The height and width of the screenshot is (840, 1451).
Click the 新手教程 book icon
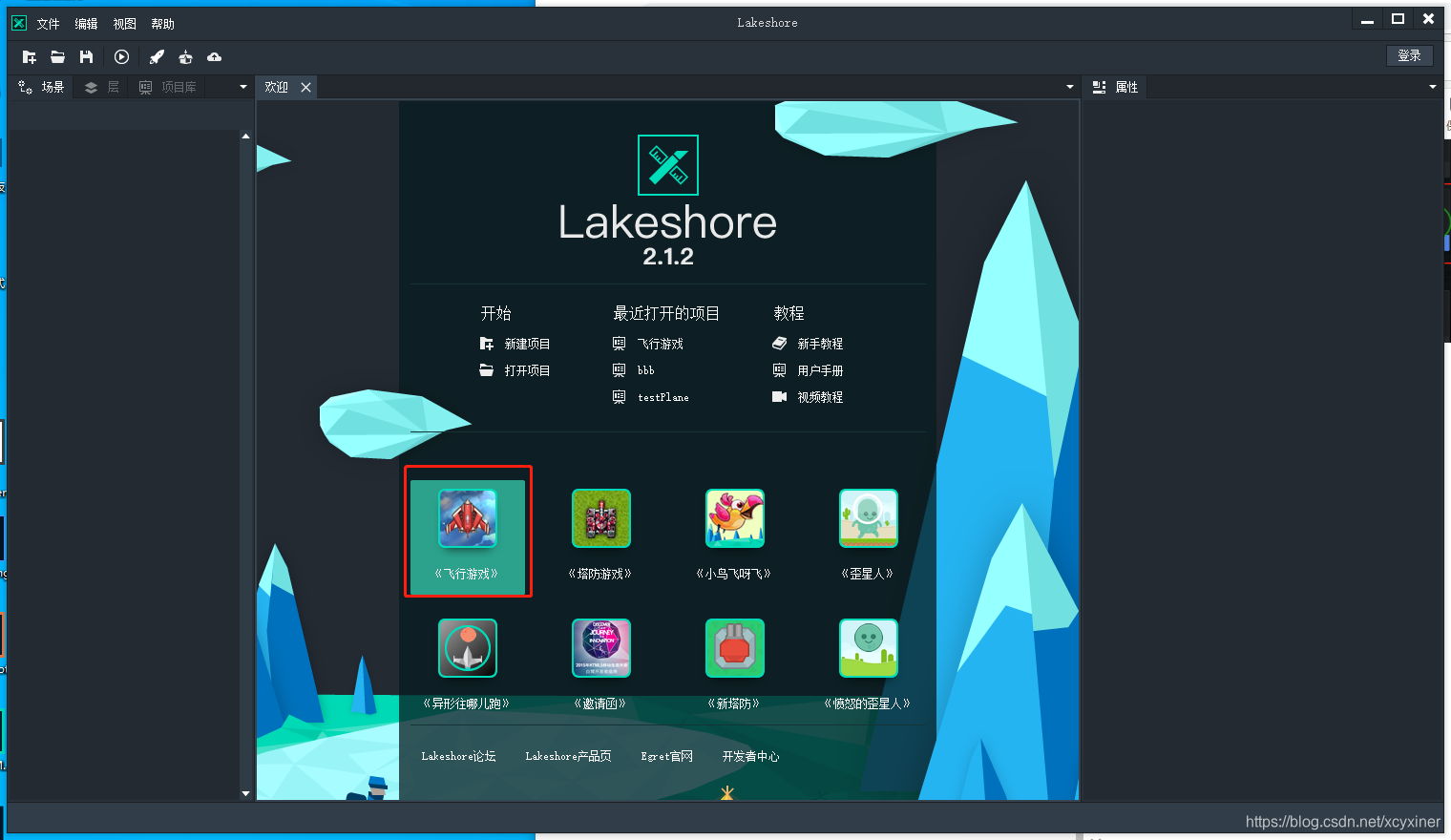[779, 344]
